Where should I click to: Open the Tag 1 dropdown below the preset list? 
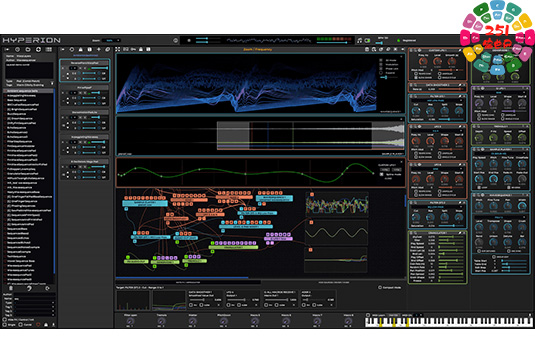pyautogui.click(x=34, y=307)
